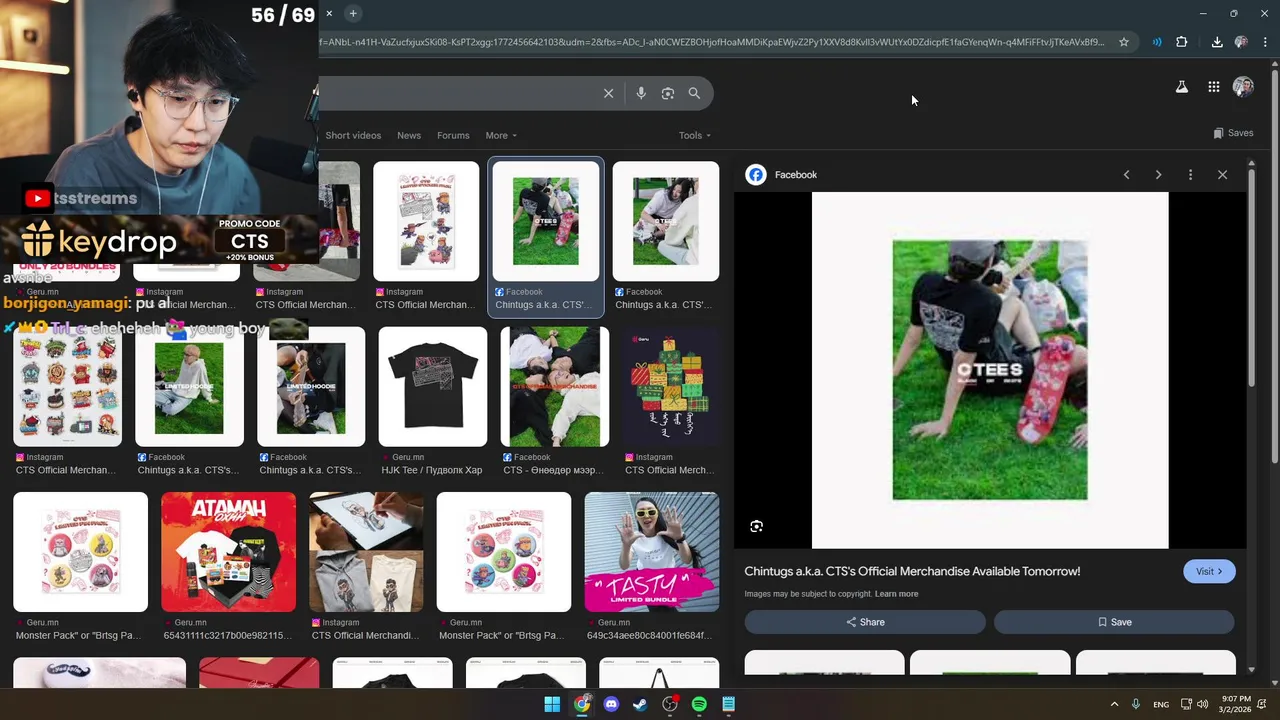1280x720 pixels.
Task: Open a new browser tab
Action: click(353, 13)
